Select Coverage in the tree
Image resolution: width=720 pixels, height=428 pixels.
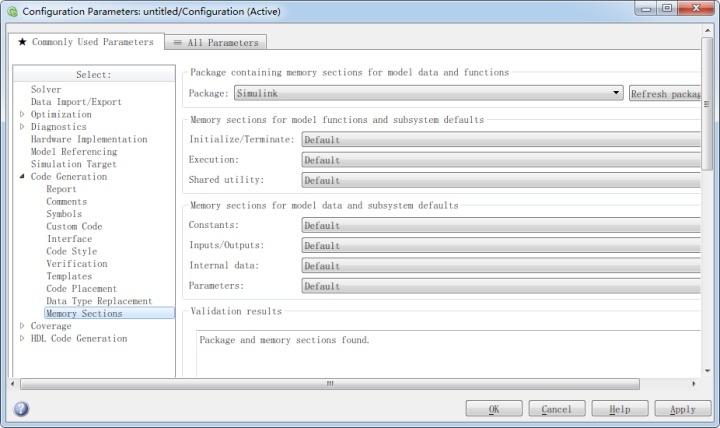[x=51, y=326]
